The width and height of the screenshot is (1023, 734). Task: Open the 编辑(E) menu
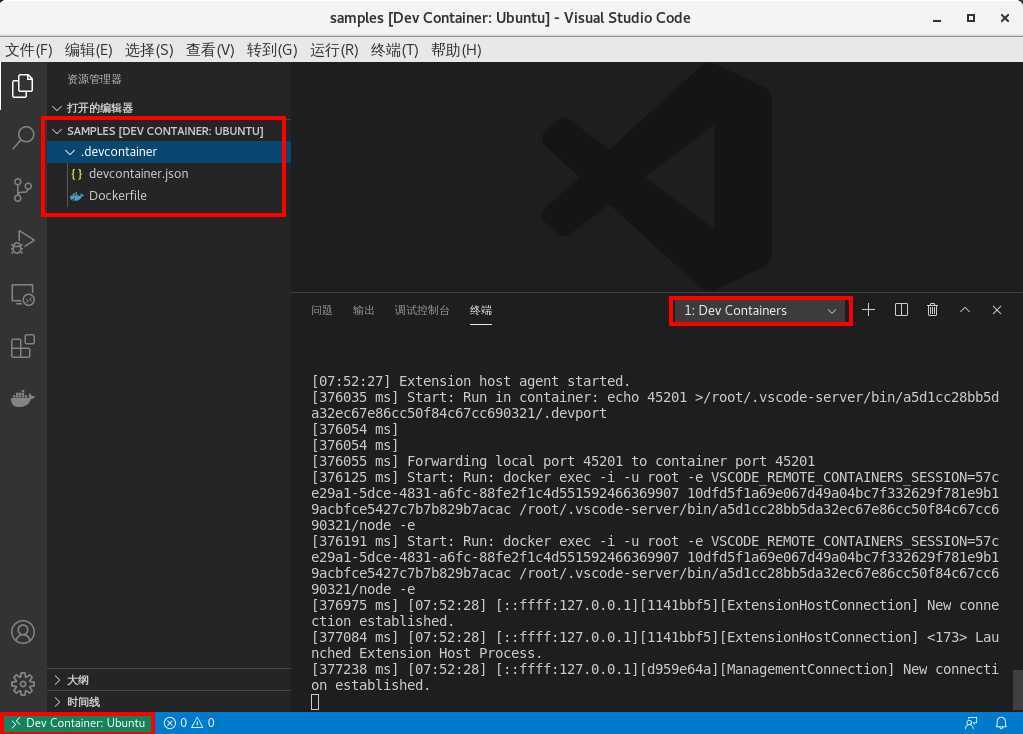[x=89, y=50]
